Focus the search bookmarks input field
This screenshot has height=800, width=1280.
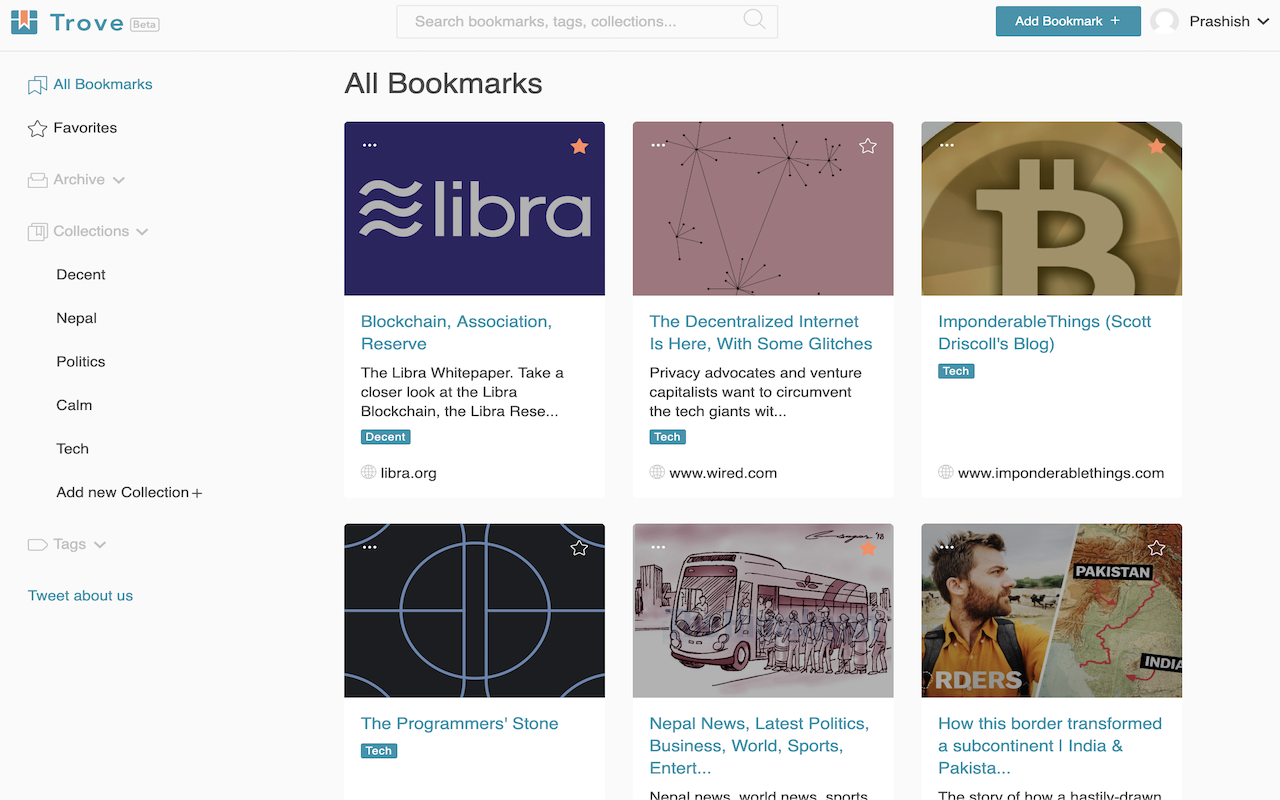pyautogui.click(x=587, y=21)
